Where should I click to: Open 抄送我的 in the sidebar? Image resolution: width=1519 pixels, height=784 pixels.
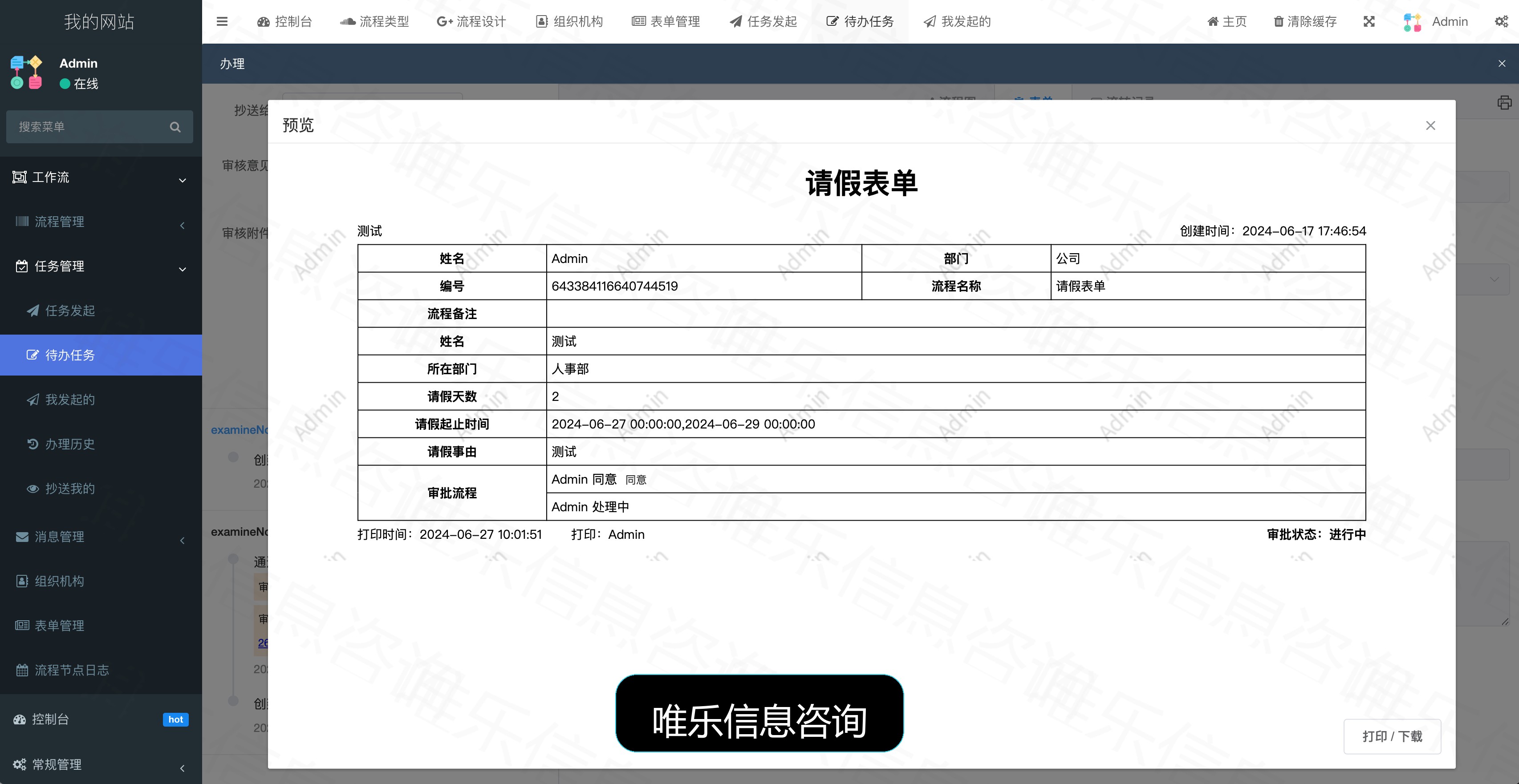coord(101,489)
